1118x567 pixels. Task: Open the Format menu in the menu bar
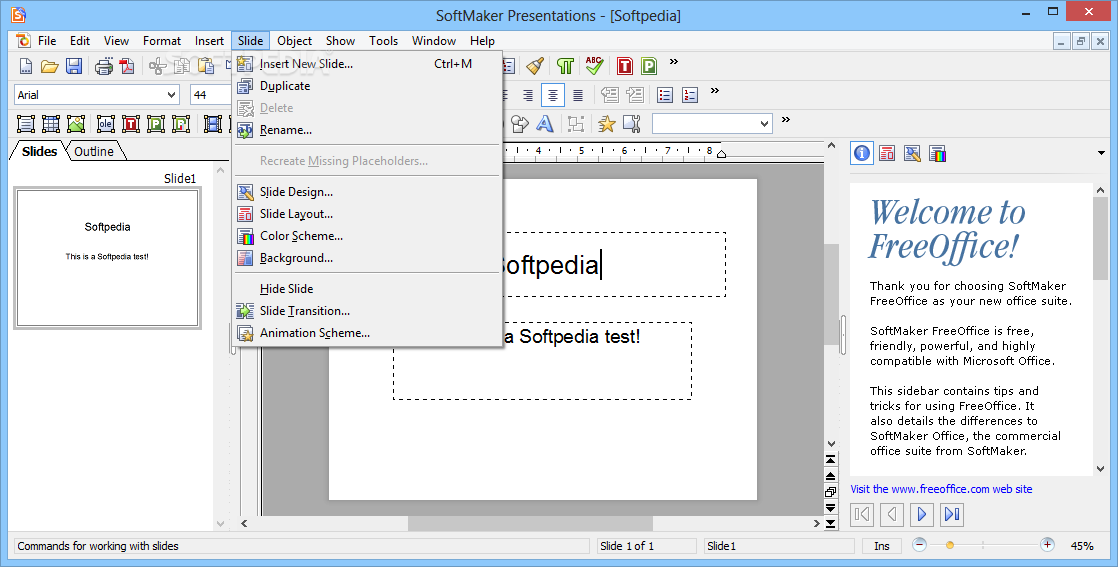162,41
